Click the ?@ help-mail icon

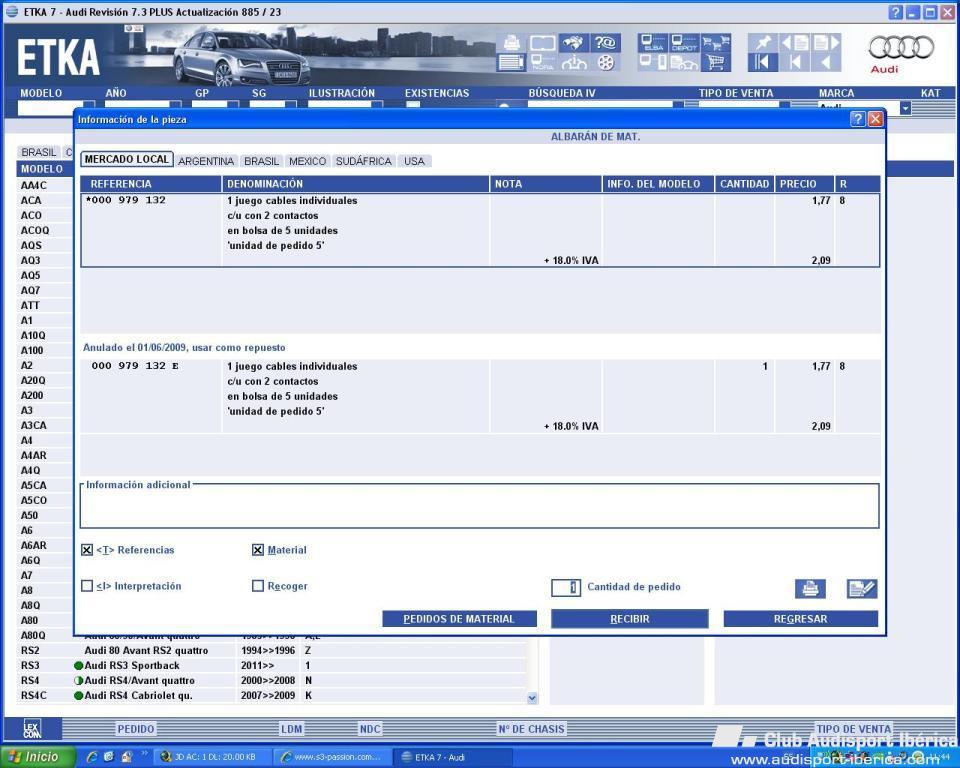click(x=606, y=43)
